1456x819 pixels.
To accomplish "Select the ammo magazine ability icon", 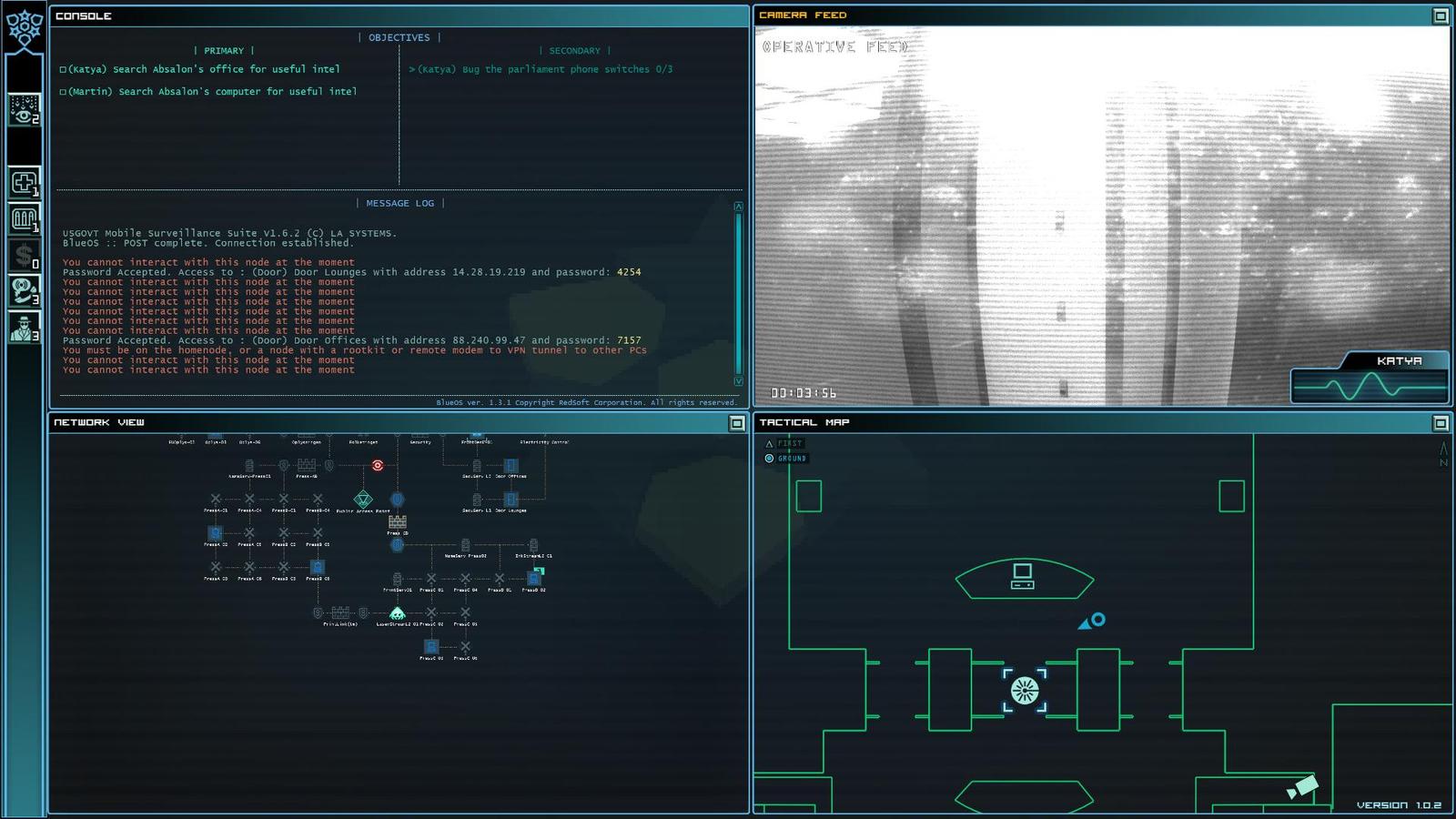I will [x=24, y=219].
